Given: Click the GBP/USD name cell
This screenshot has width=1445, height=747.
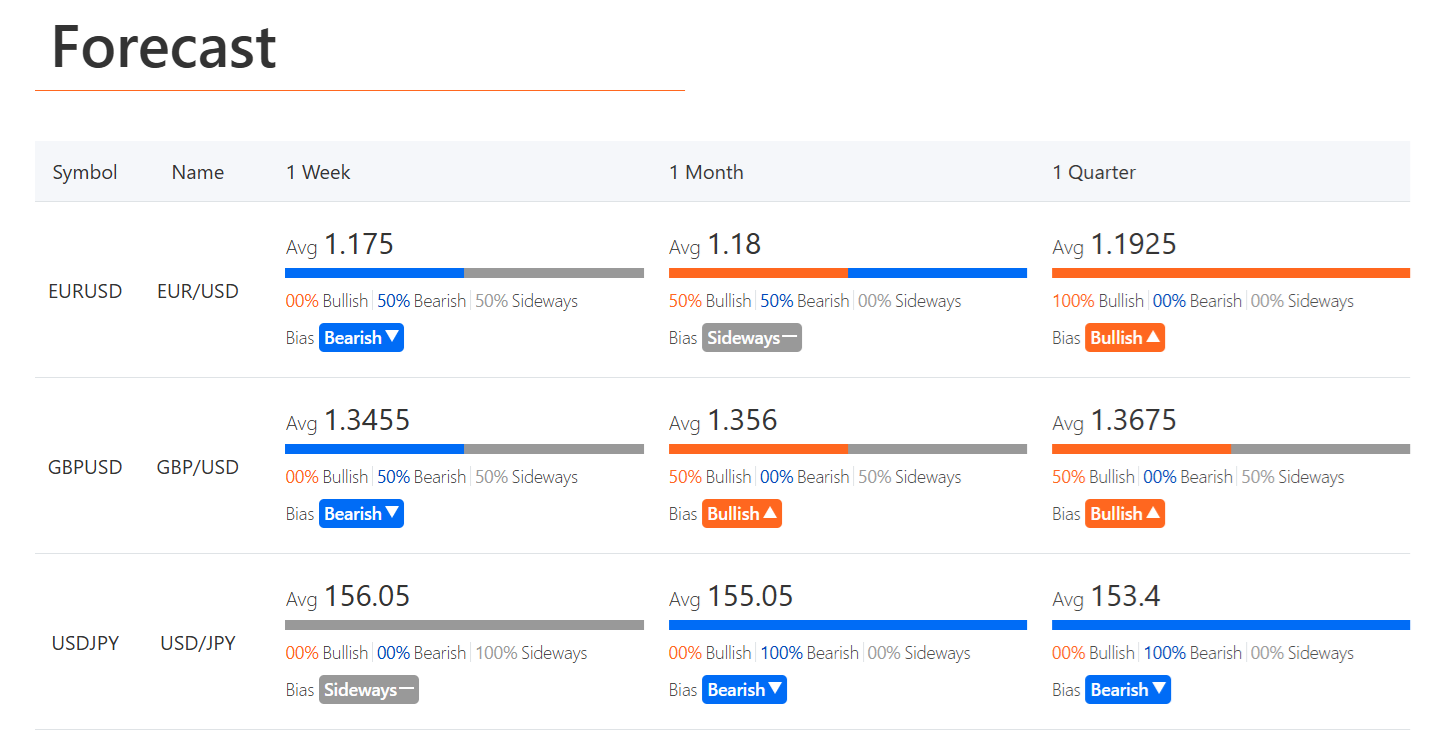Looking at the screenshot, I should (x=198, y=467).
